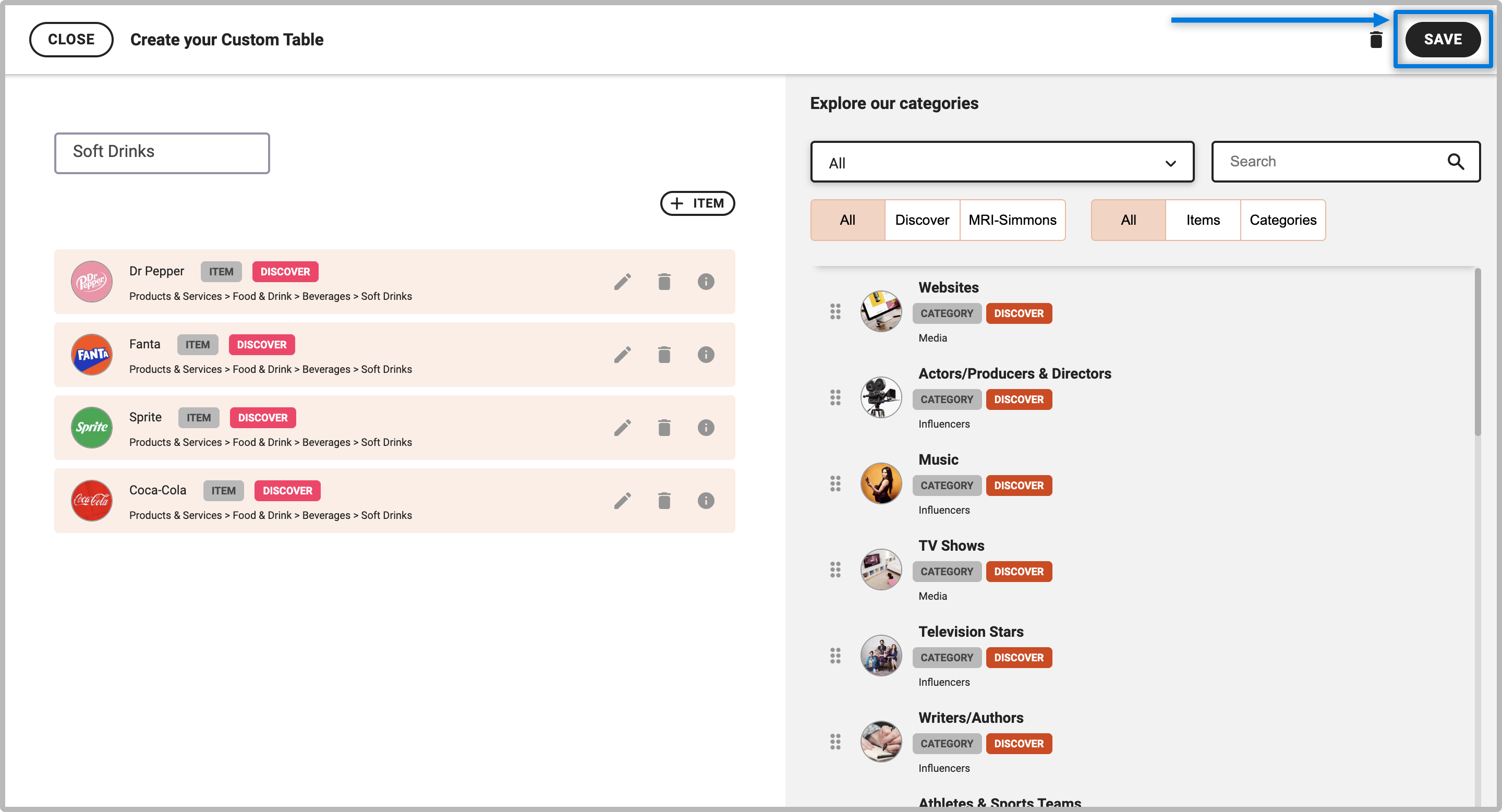
Task: Open the All categories dropdown
Action: point(1002,162)
